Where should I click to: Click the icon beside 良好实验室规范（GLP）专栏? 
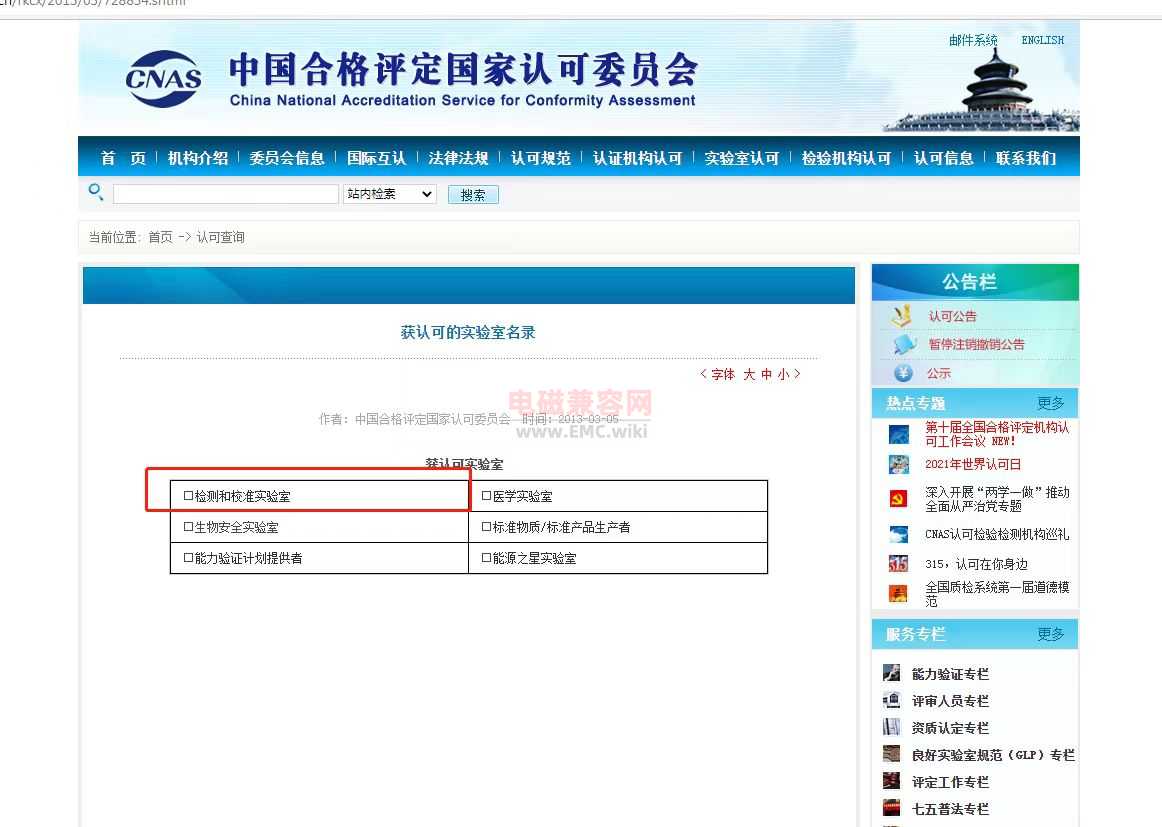pos(892,754)
